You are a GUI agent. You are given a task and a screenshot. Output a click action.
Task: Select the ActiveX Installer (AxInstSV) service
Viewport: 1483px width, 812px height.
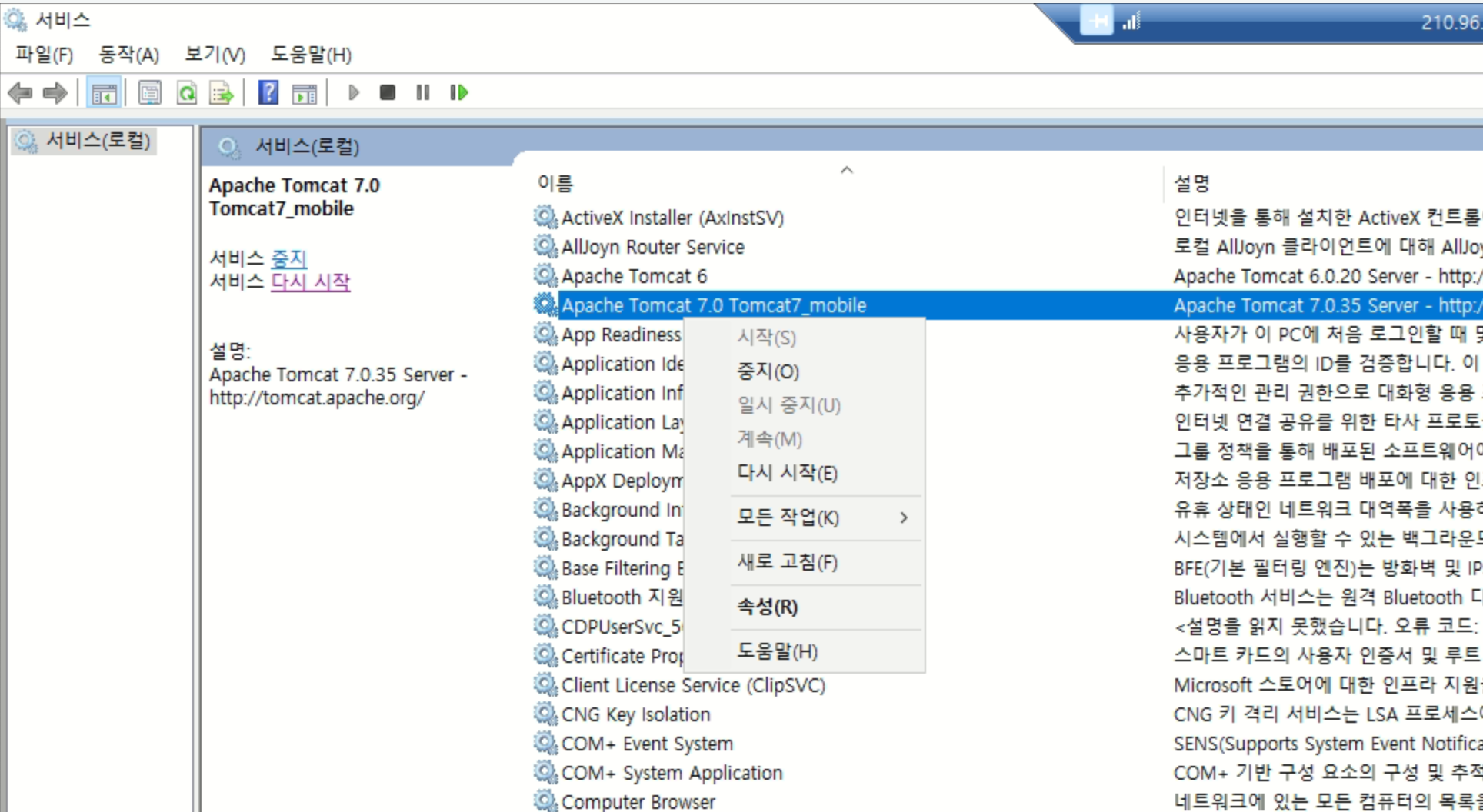point(672,218)
